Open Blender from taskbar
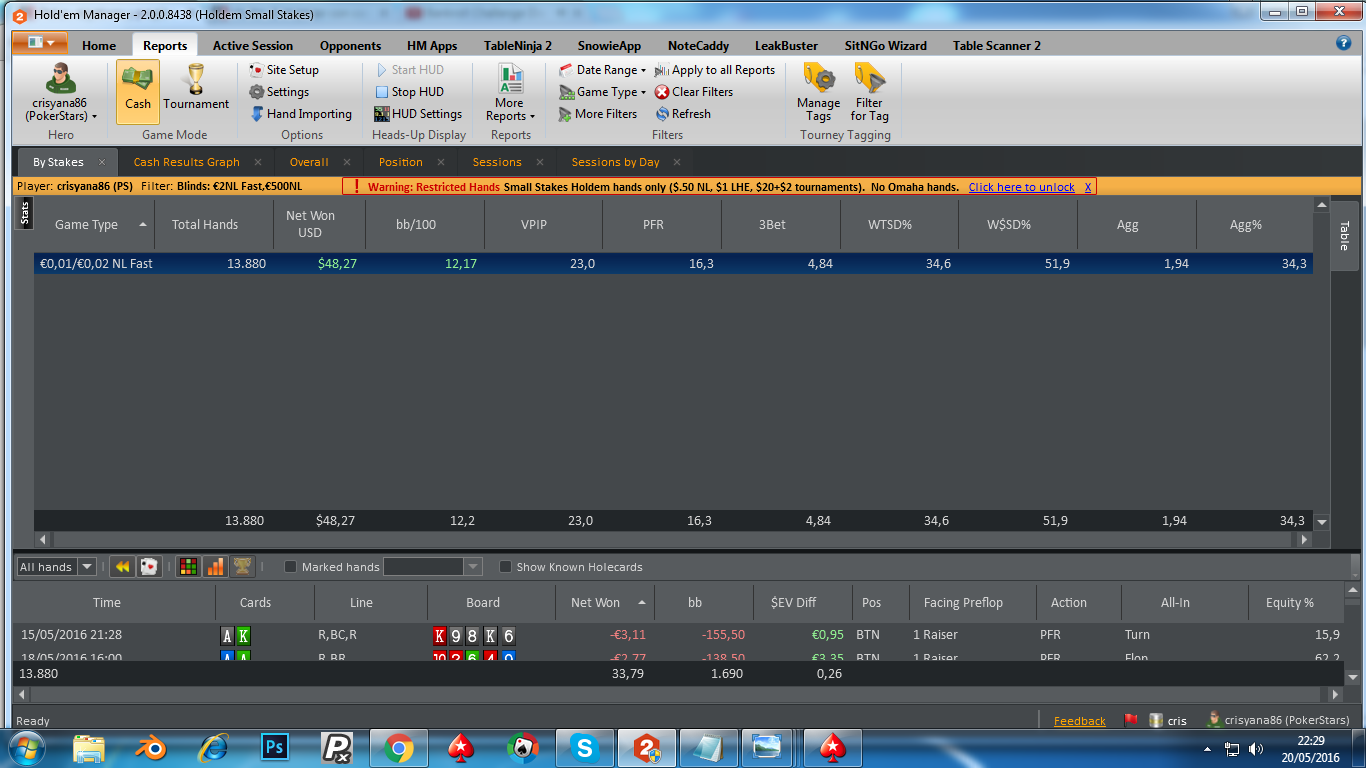The width and height of the screenshot is (1366, 768). [x=150, y=747]
